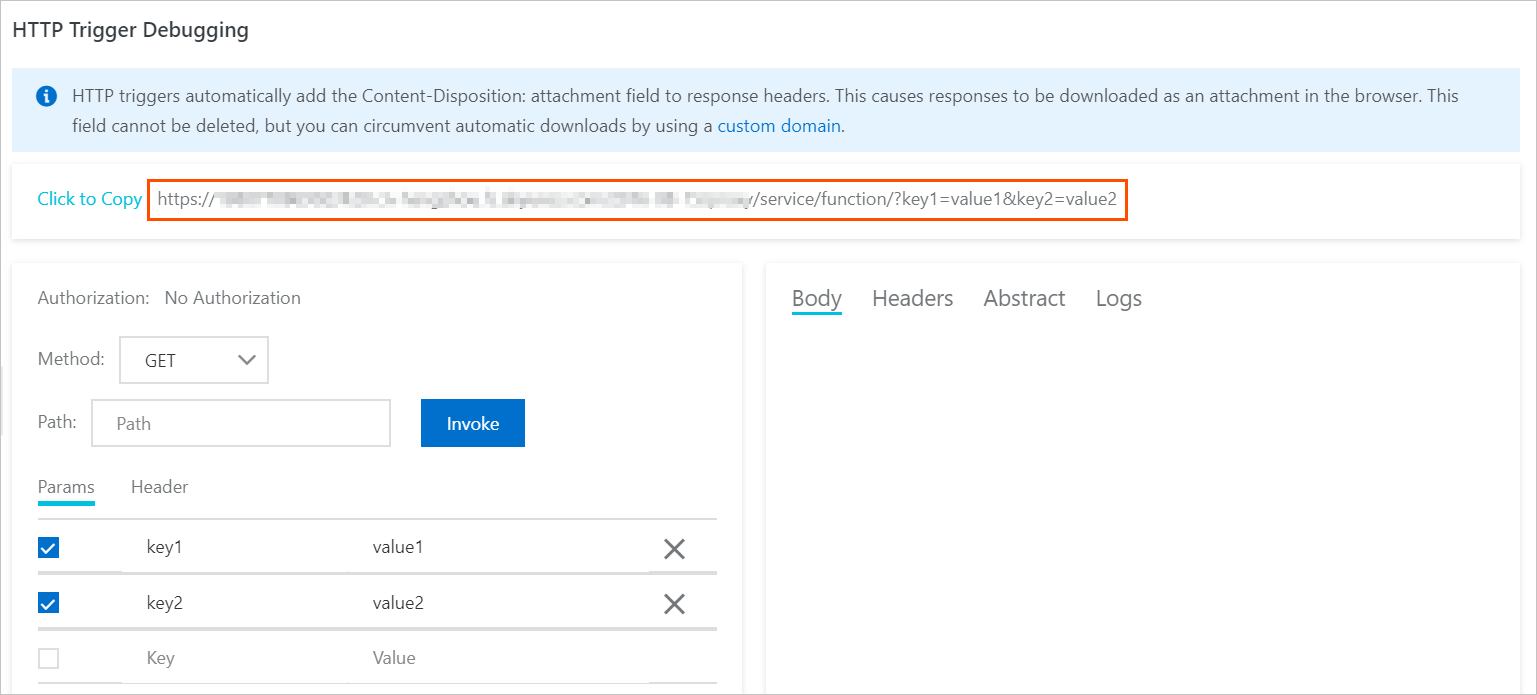Screen dimensions: 1537x695
Task: Delete the key2 parameter using its X icon
Action: (674, 603)
